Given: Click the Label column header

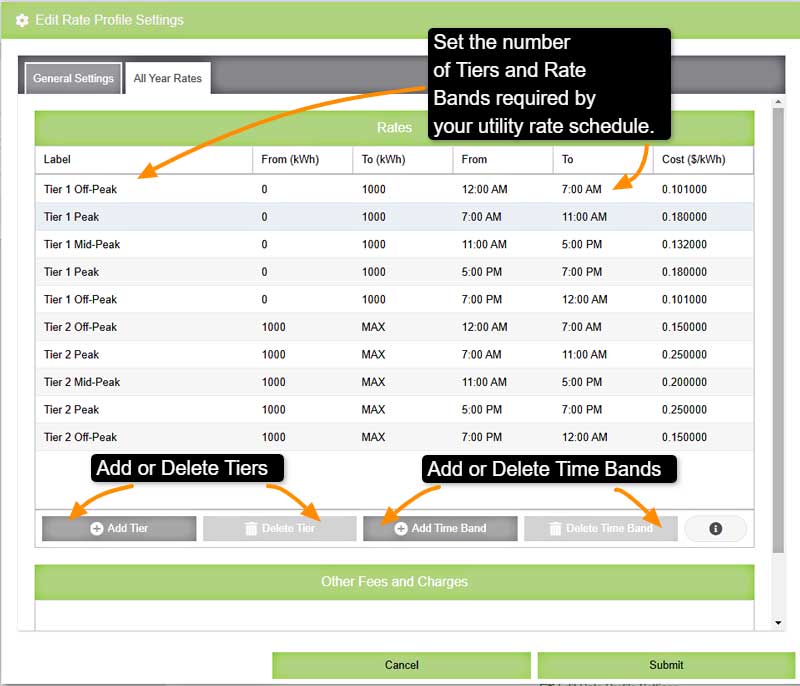Looking at the screenshot, I should (58, 159).
